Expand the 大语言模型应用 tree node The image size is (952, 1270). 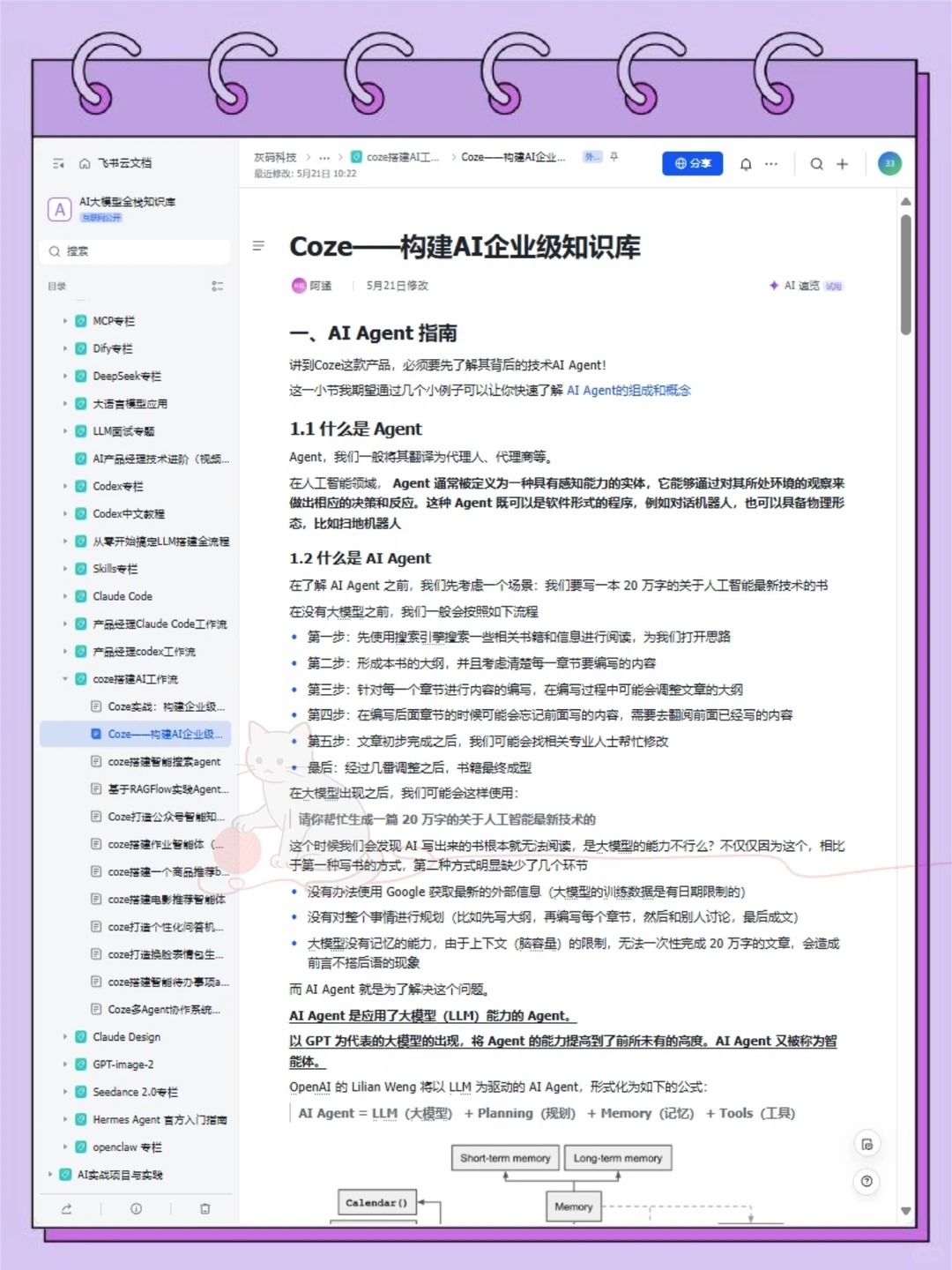[65, 404]
